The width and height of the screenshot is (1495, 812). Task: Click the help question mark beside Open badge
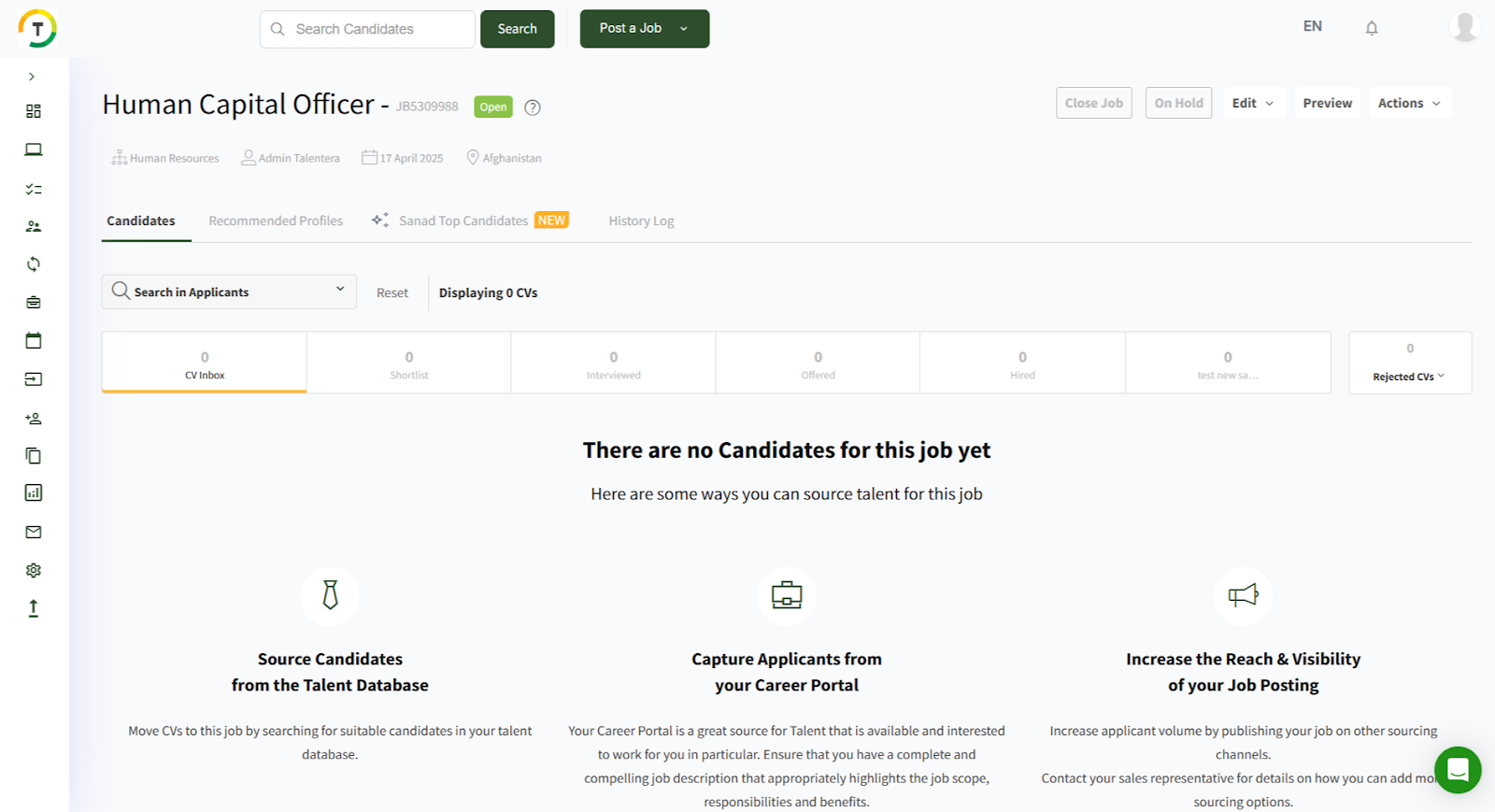pyautogui.click(x=533, y=107)
